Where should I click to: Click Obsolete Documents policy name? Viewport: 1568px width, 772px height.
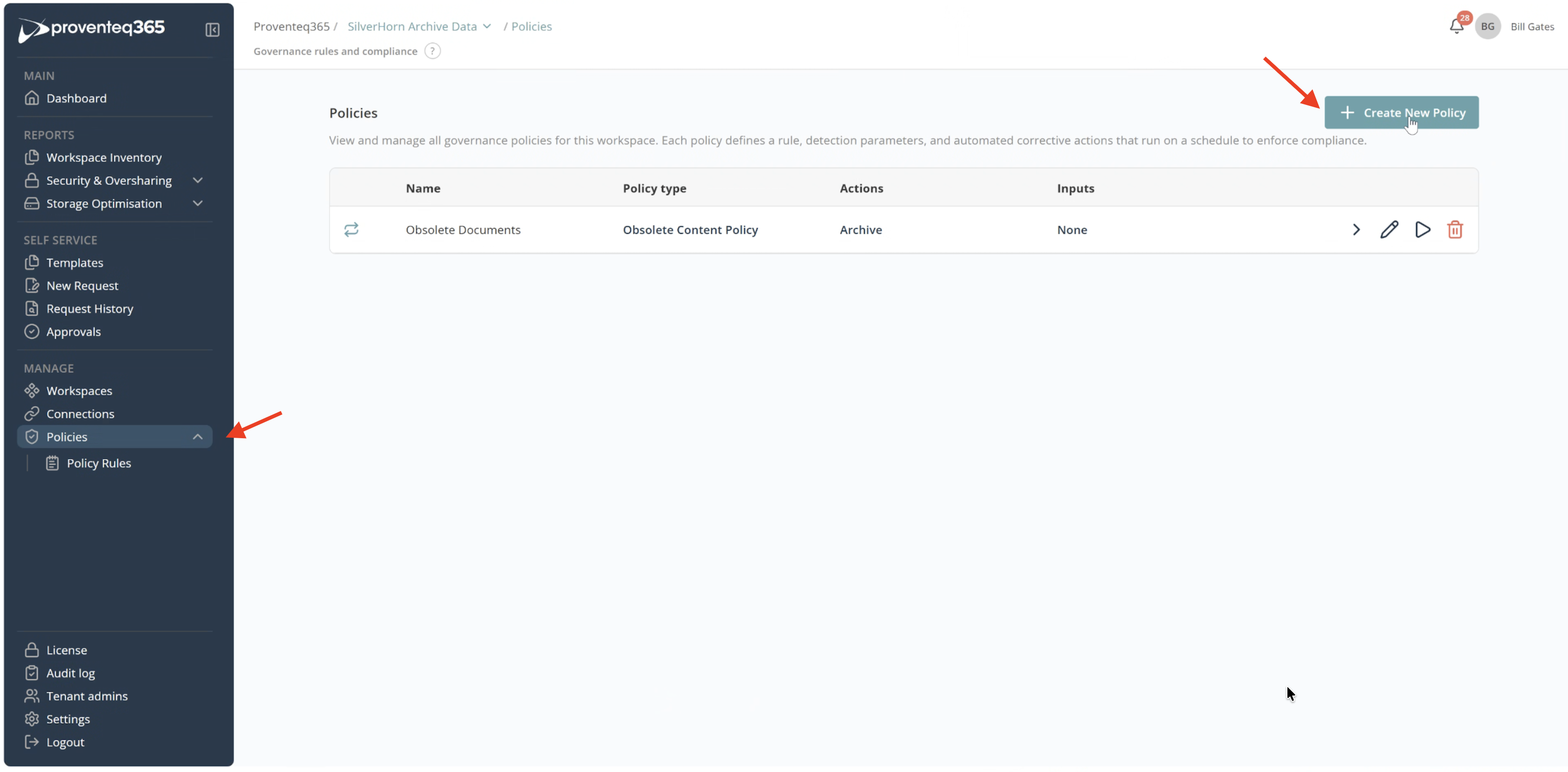click(x=463, y=229)
